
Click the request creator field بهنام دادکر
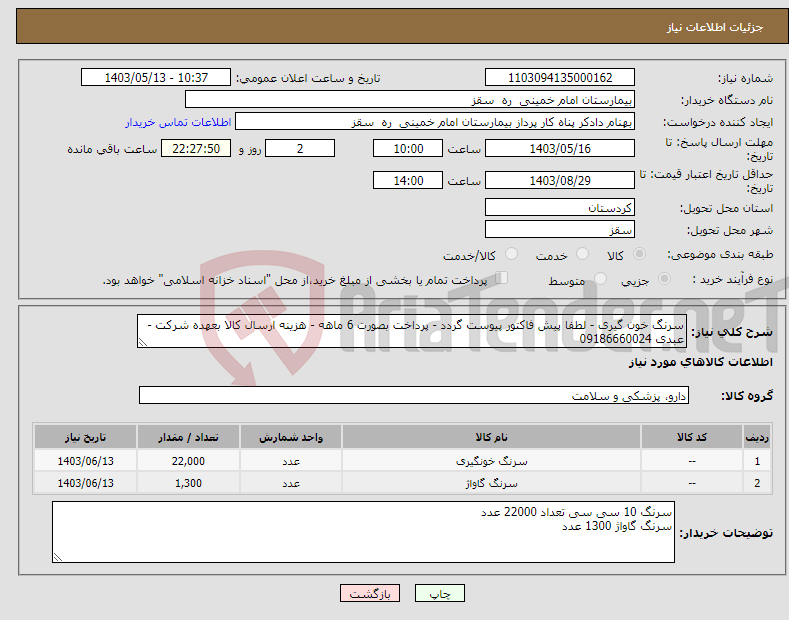(x=435, y=122)
